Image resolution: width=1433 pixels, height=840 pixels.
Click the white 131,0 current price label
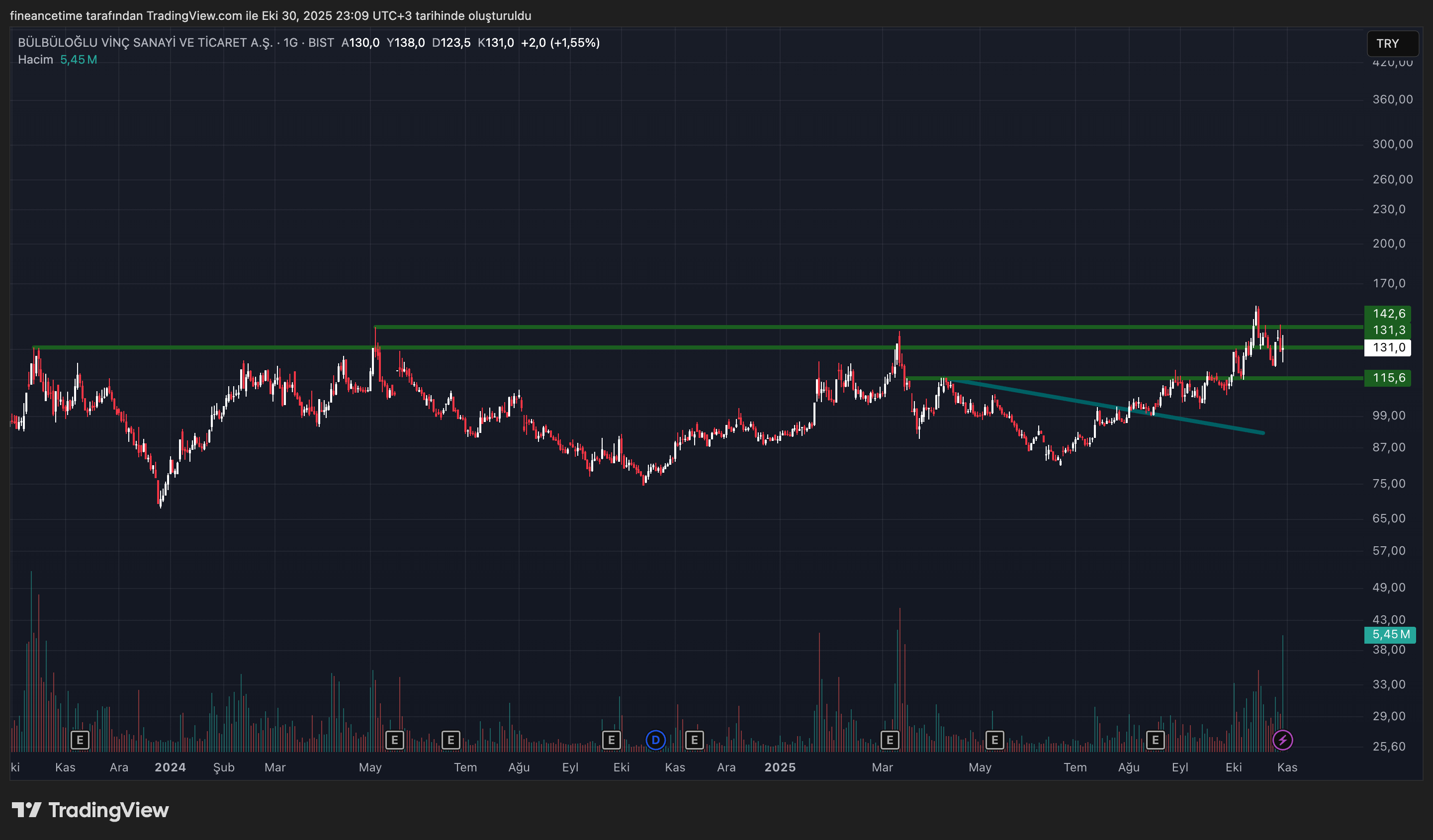(x=1388, y=347)
